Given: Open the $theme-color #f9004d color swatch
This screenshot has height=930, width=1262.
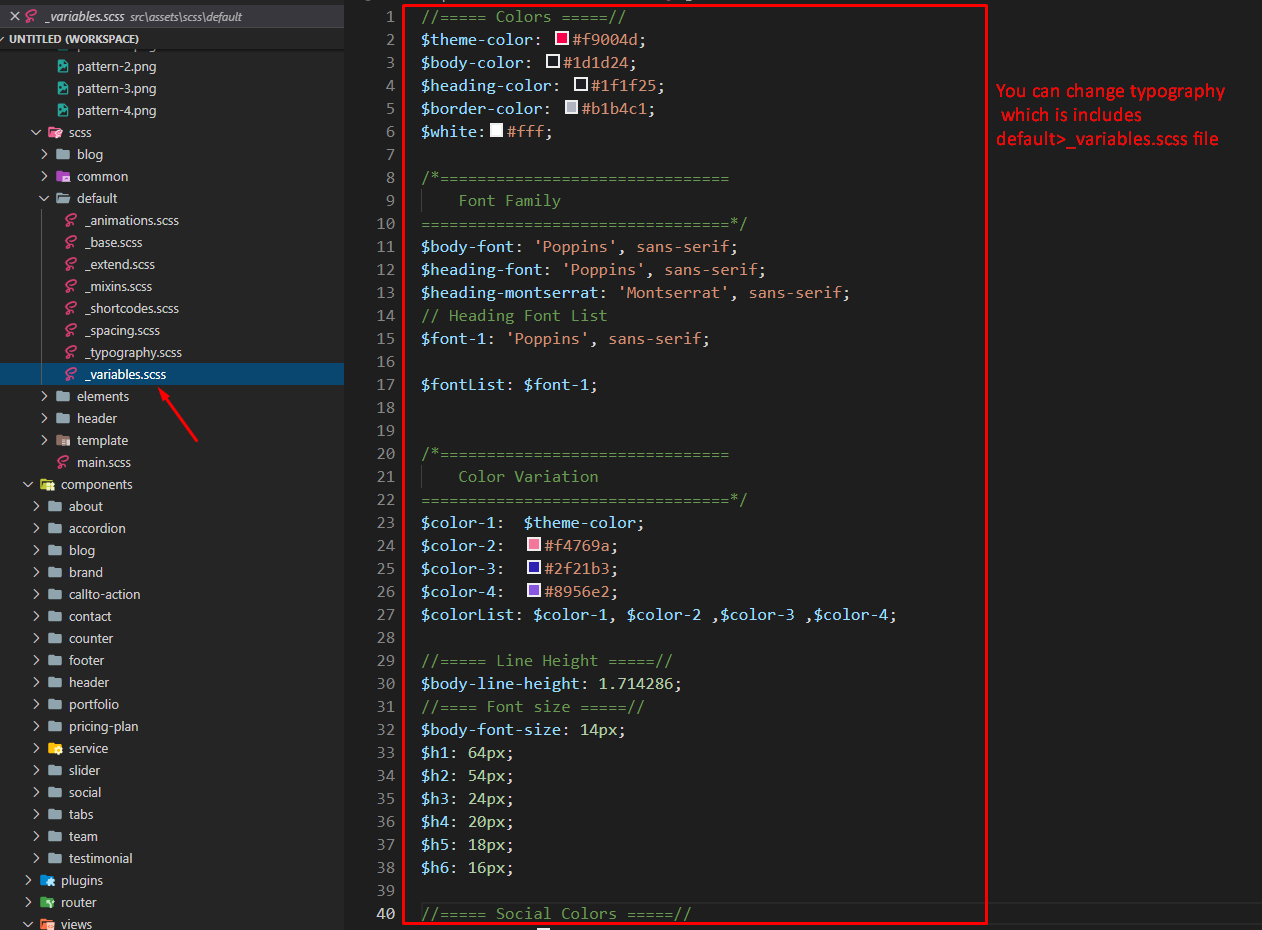Looking at the screenshot, I should pos(562,39).
